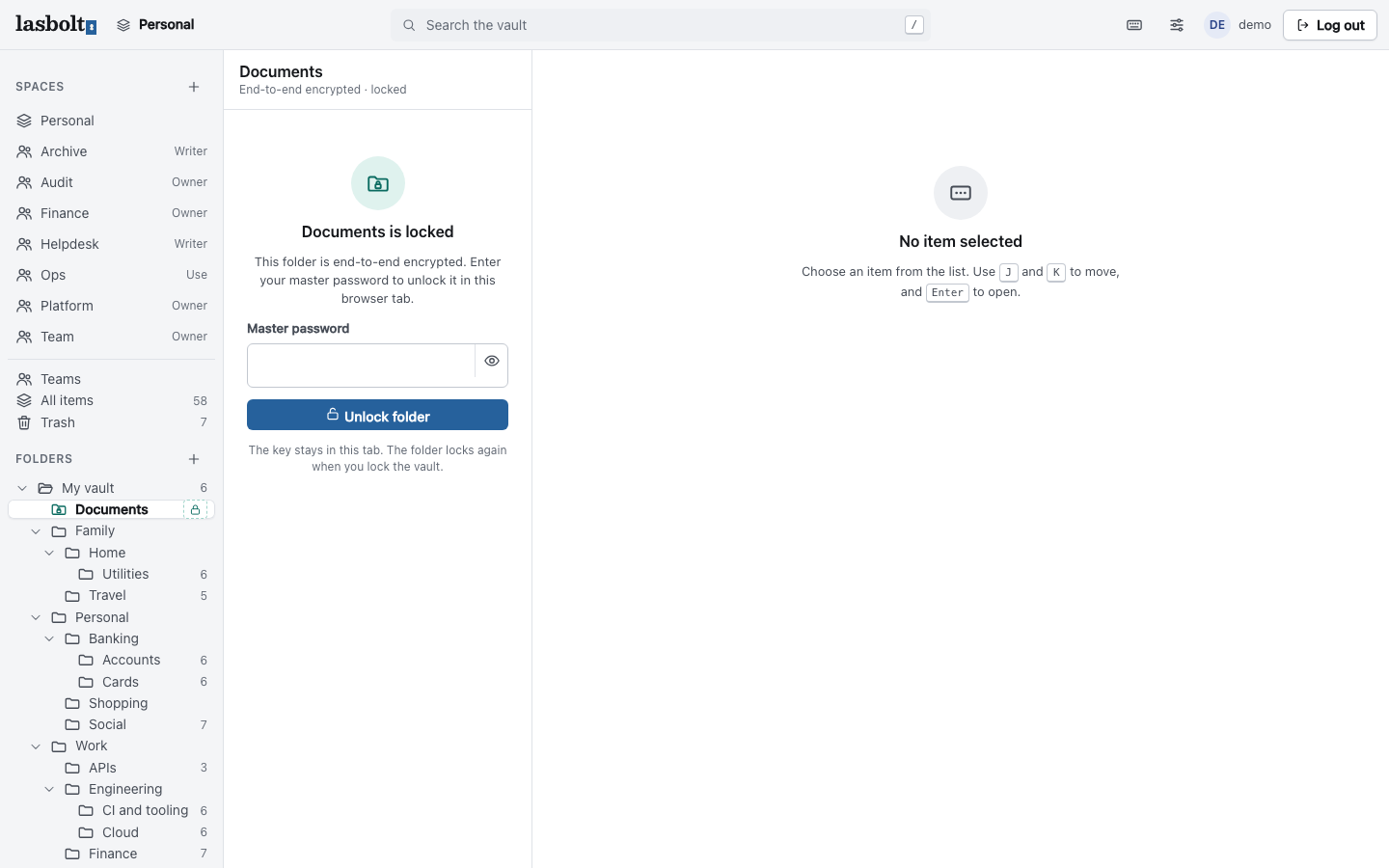Image resolution: width=1389 pixels, height=868 pixels.
Task: Open the Trash
Action: pyautogui.click(x=111, y=422)
